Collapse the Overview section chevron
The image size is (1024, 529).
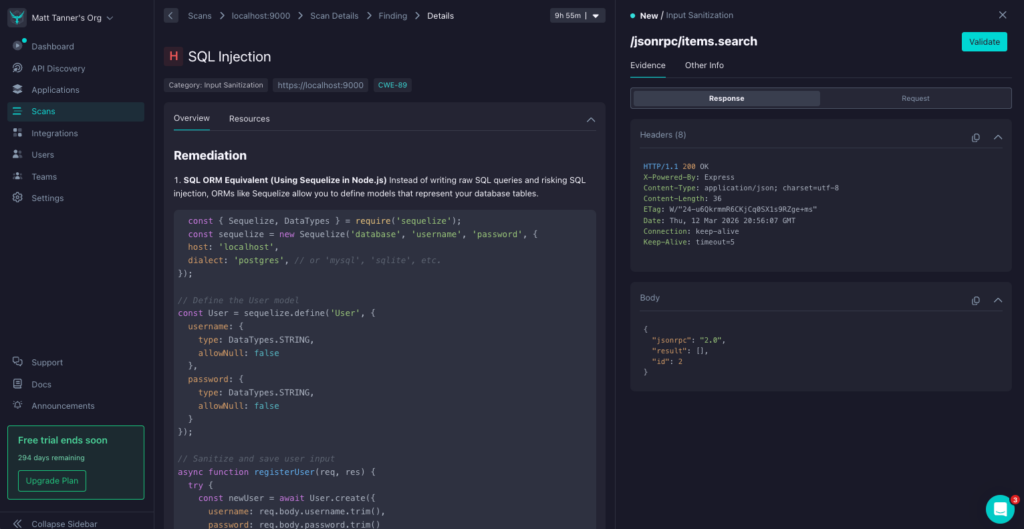(x=591, y=120)
